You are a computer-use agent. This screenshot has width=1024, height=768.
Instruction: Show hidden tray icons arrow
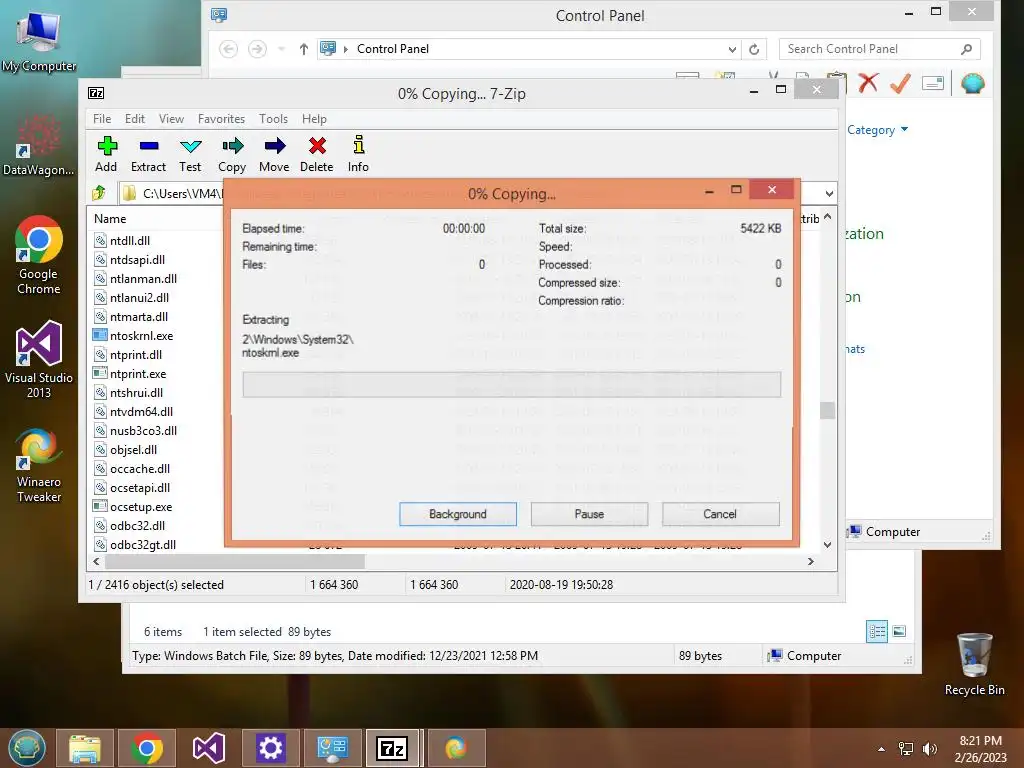pos(882,749)
